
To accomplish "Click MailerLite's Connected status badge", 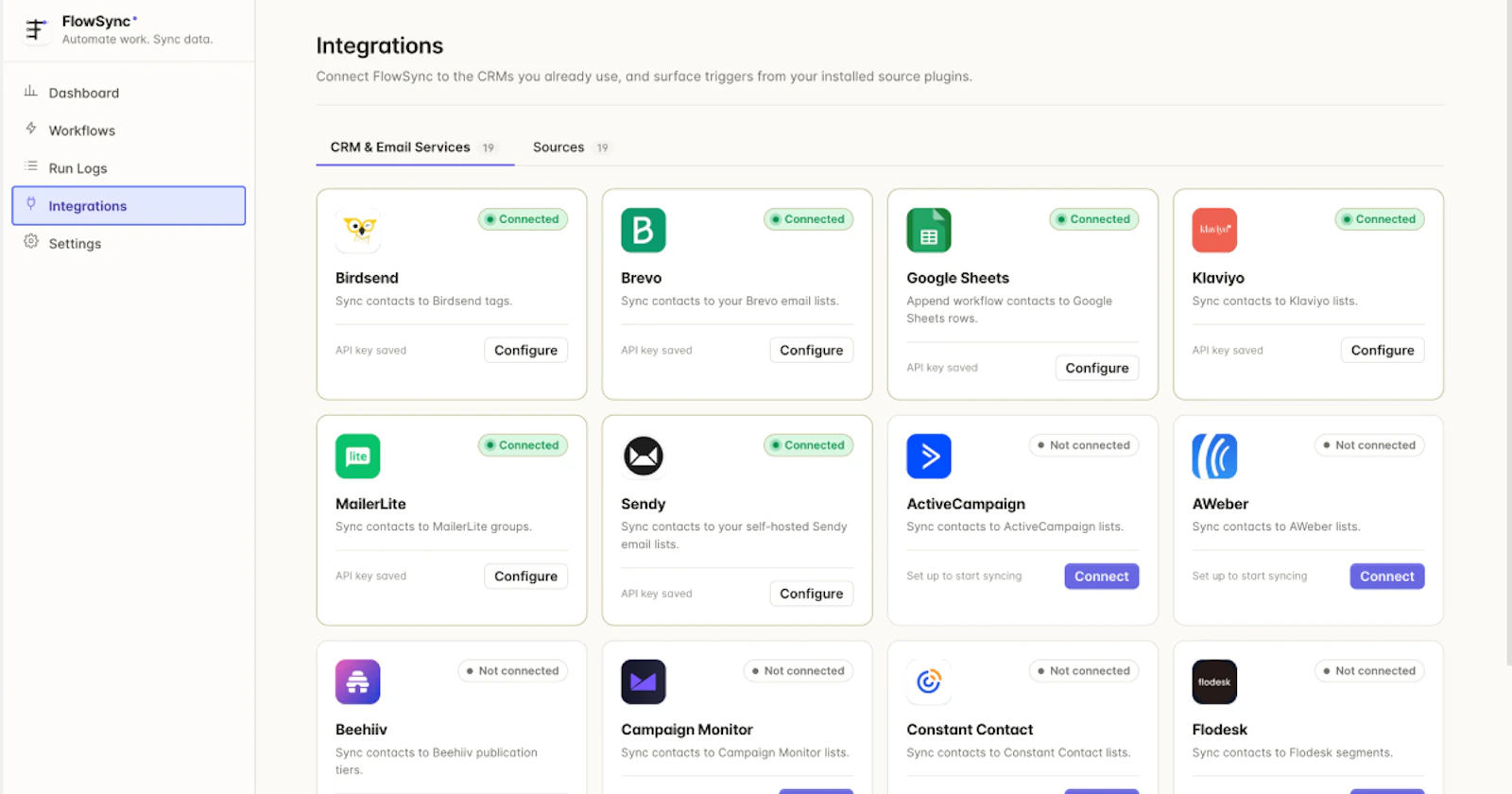I will coord(523,445).
